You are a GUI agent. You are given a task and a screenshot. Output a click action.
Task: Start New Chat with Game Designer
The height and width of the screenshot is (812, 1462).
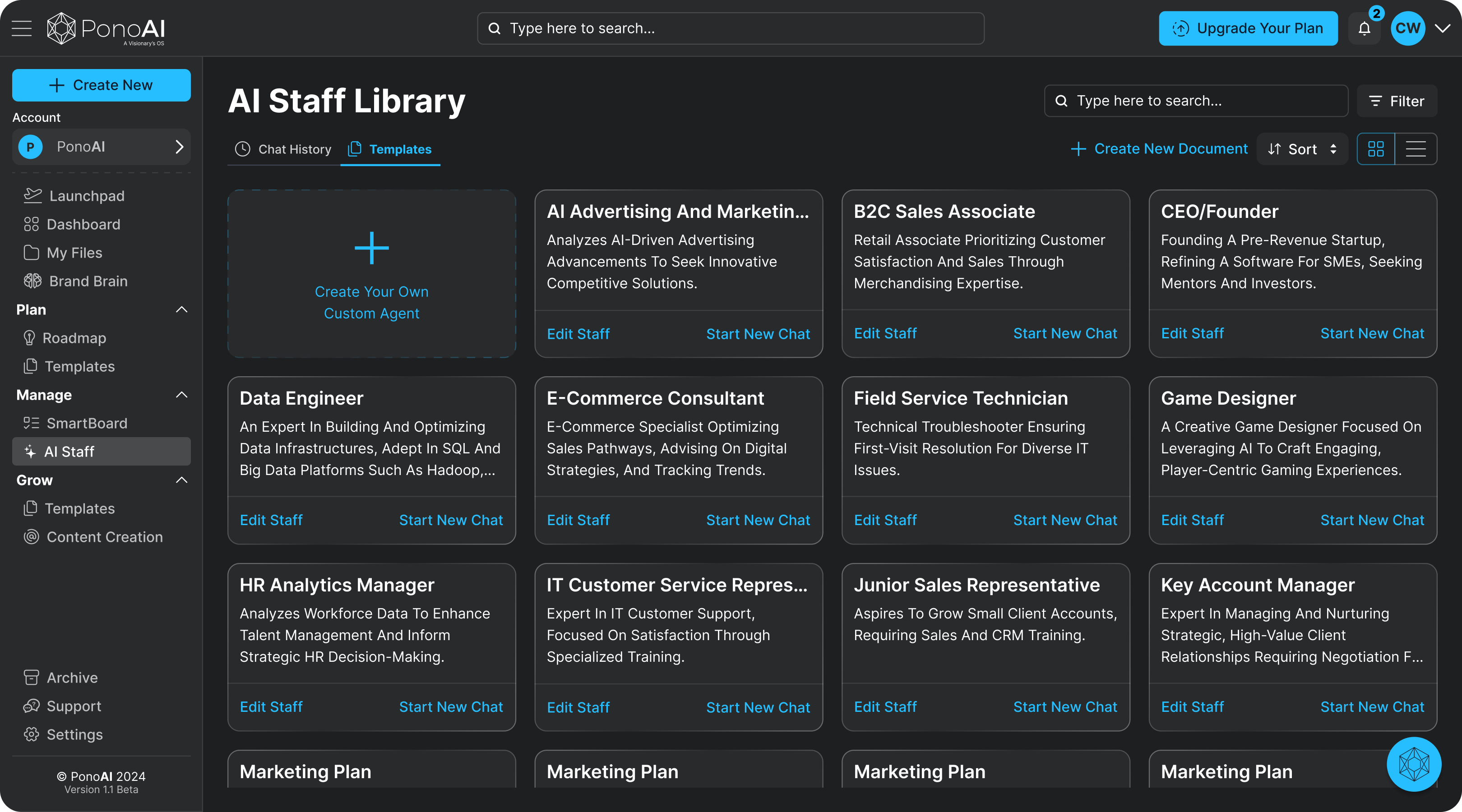[1372, 520]
